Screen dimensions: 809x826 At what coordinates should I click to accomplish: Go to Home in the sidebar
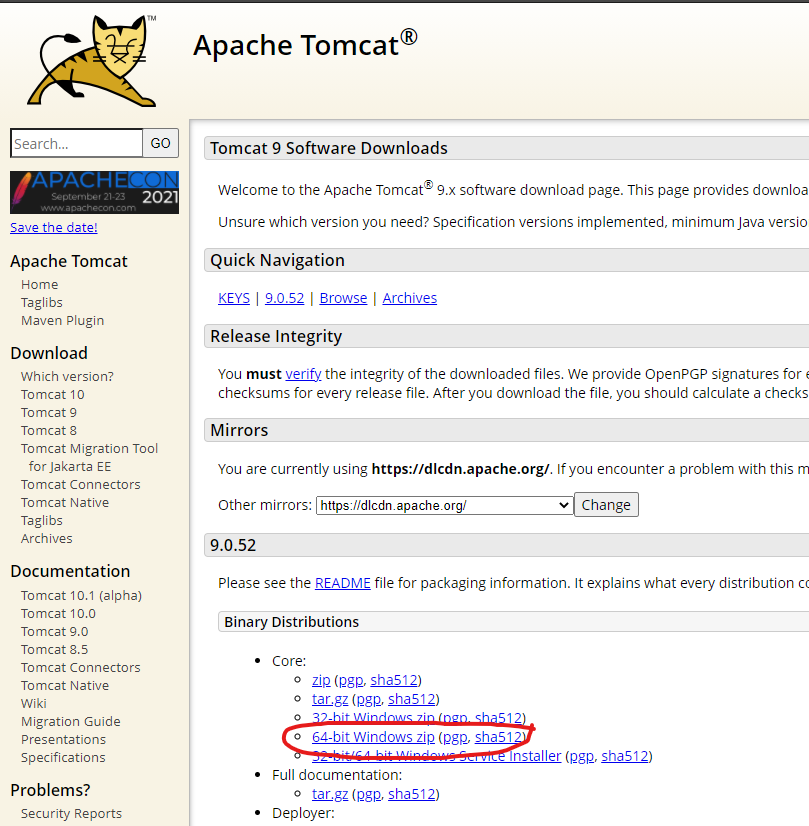[x=40, y=284]
